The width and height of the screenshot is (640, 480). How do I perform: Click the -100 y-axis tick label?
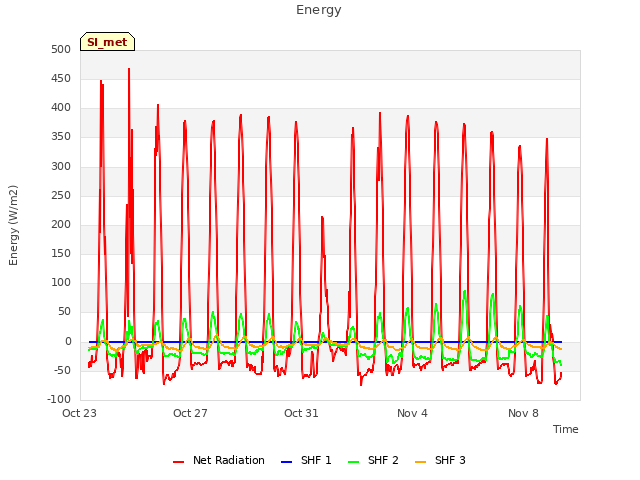[59, 400]
